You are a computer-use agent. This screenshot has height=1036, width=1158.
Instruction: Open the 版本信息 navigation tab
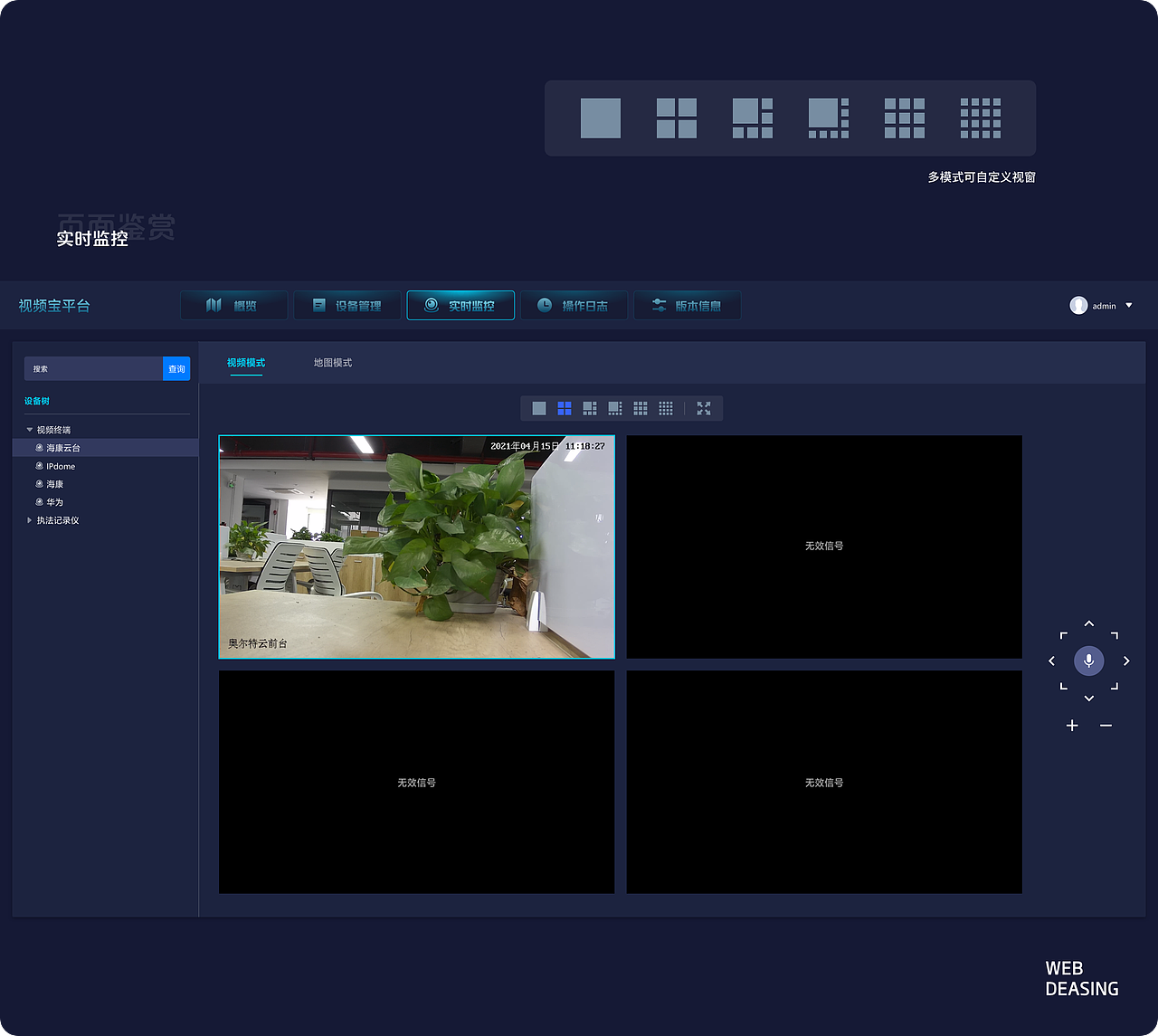688,306
